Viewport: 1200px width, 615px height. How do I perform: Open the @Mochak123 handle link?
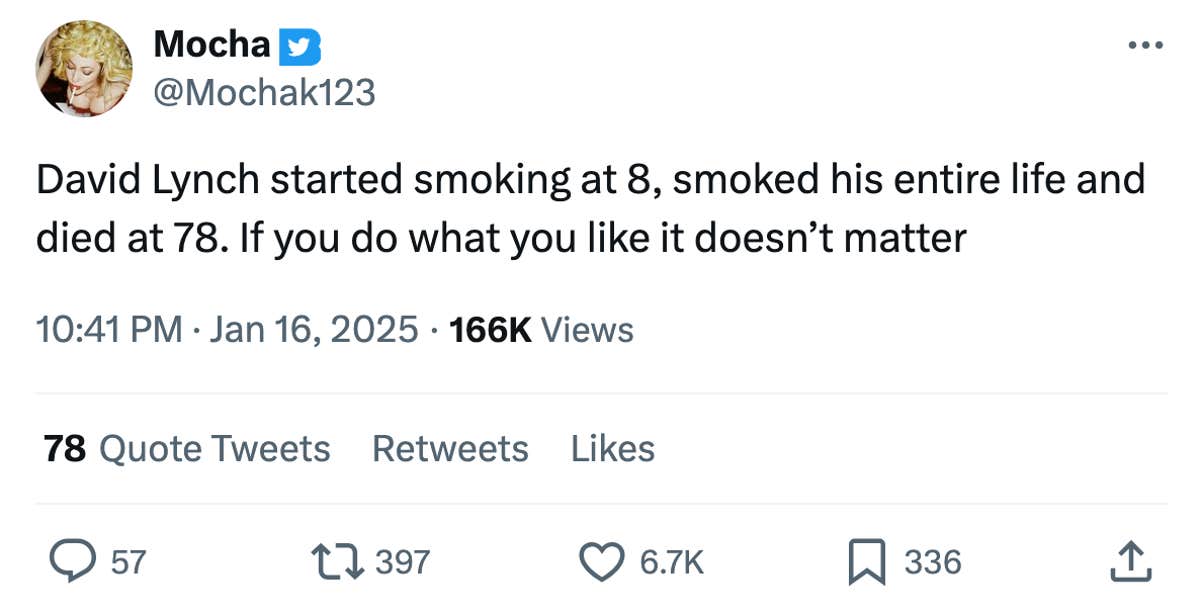click(264, 92)
